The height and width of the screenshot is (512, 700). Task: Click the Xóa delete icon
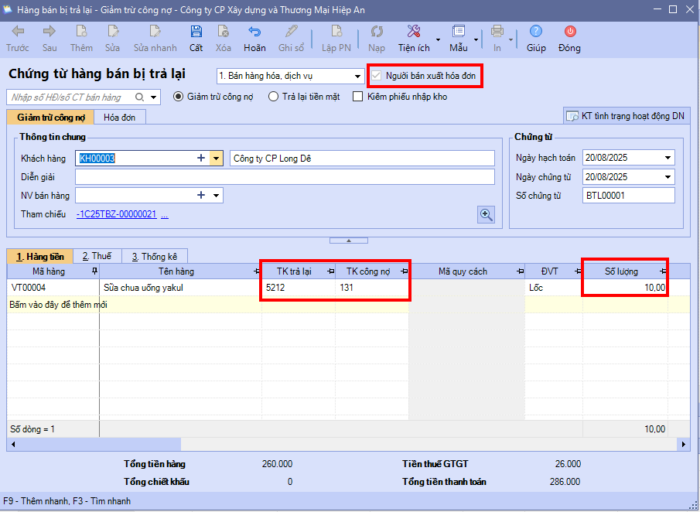pyautogui.click(x=223, y=37)
